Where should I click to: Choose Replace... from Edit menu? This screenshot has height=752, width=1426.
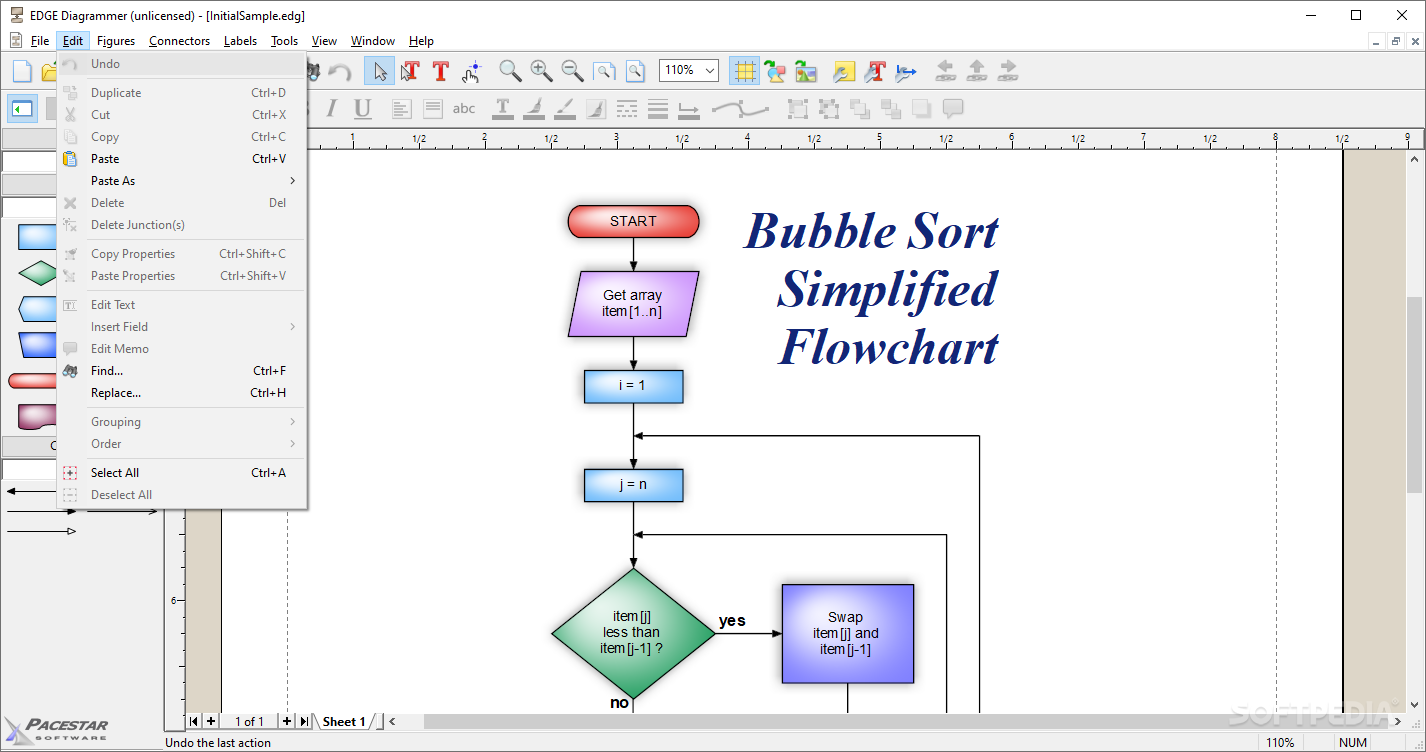[182, 393]
